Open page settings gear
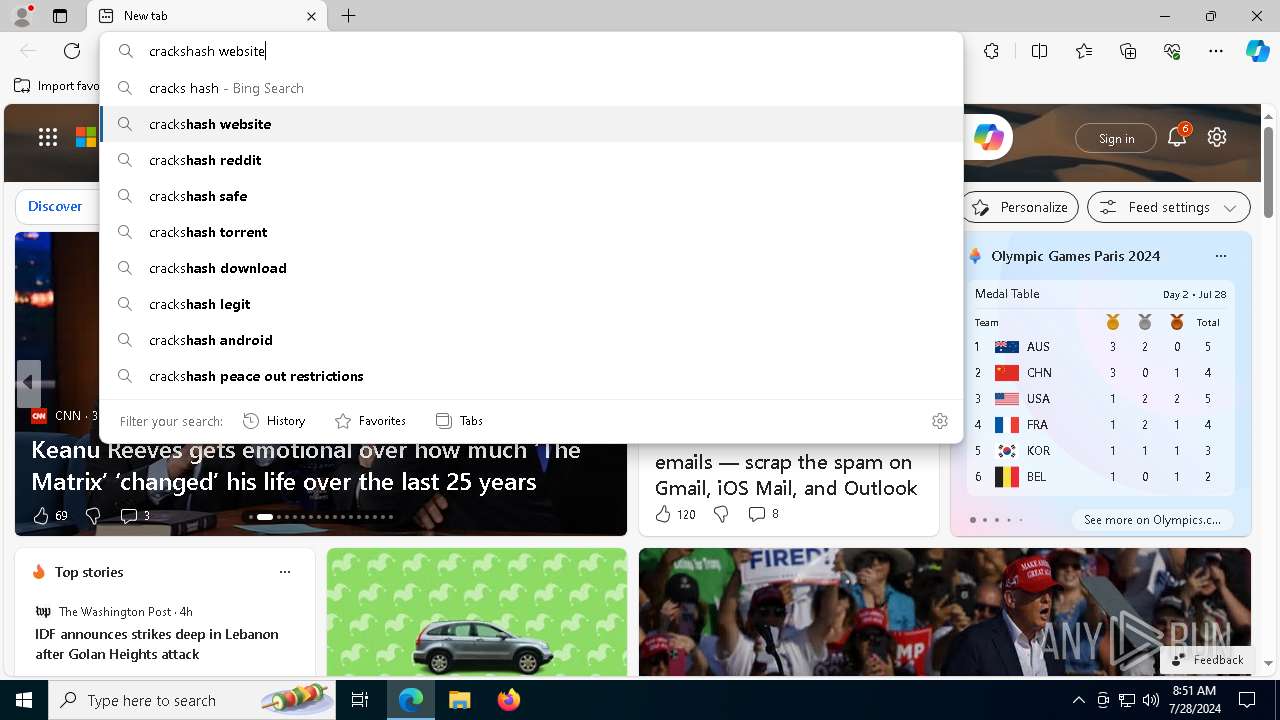Screen dimensions: 1280x720 click(1217, 137)
